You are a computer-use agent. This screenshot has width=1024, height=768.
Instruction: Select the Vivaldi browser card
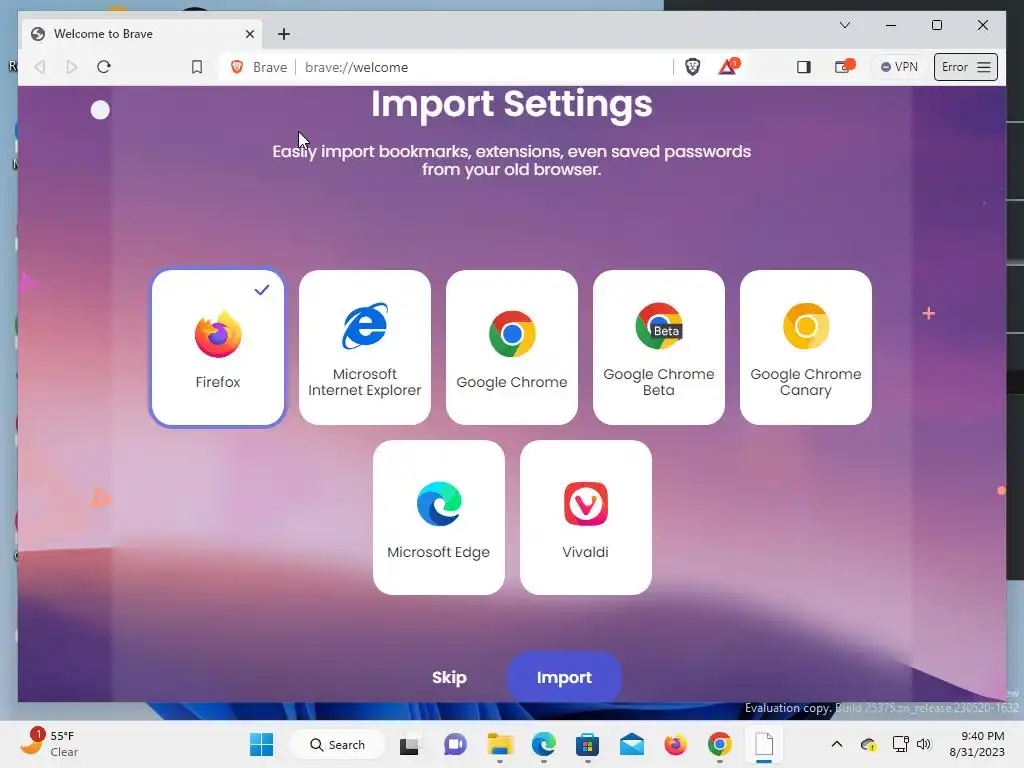click(x=585, y=517)
